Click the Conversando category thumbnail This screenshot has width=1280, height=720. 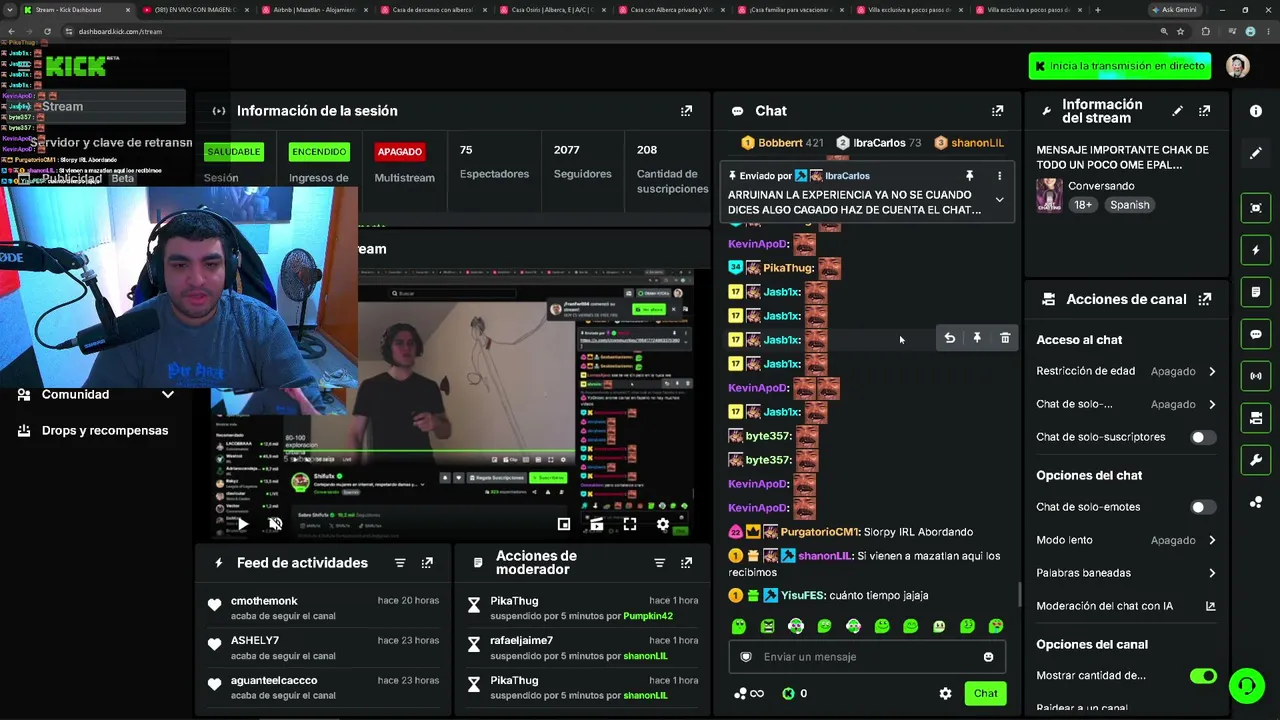tap(1049, 195)
